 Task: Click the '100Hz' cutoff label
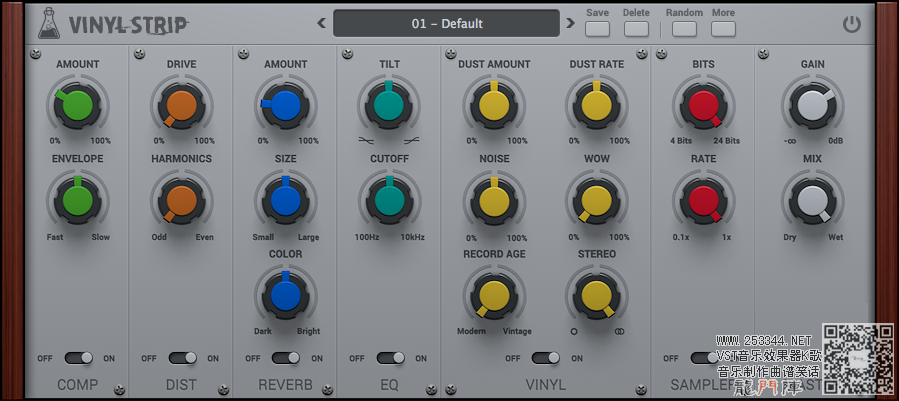[x=367, y=237]
